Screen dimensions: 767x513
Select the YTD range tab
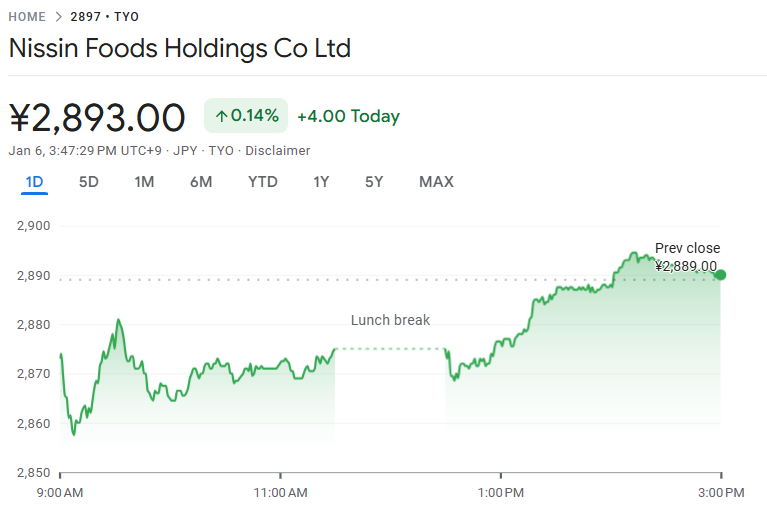pyautogui.click(x=263, y=182)
